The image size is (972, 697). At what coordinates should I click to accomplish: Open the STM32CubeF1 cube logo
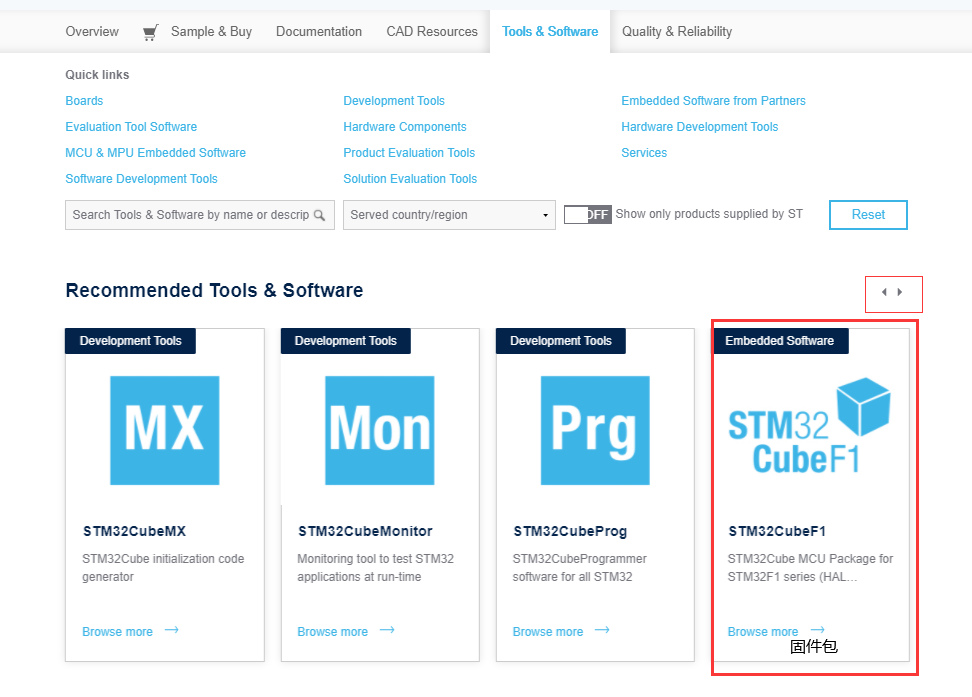[810, 426]
